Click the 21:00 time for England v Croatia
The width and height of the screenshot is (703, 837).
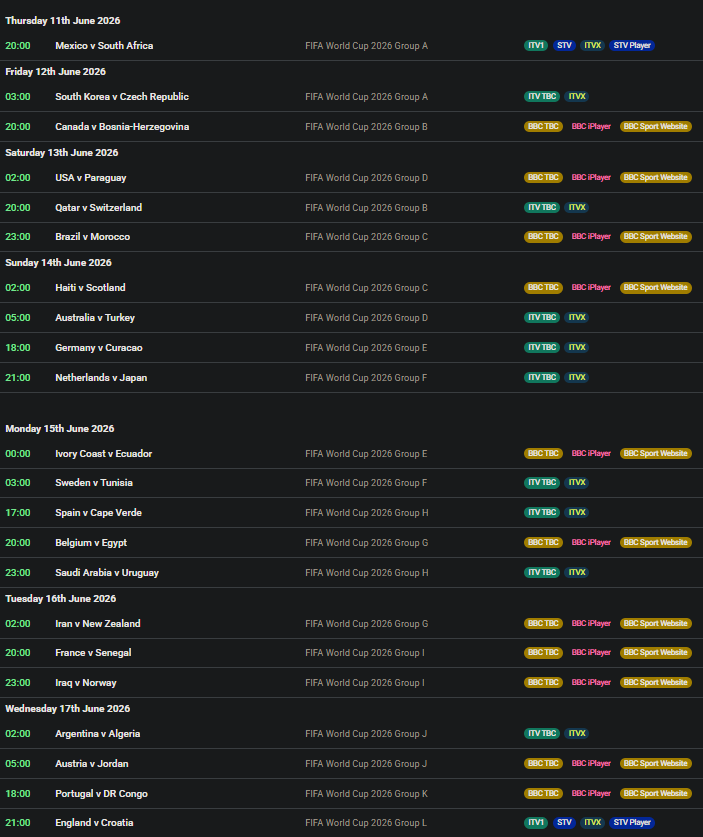tap(18, 823)
